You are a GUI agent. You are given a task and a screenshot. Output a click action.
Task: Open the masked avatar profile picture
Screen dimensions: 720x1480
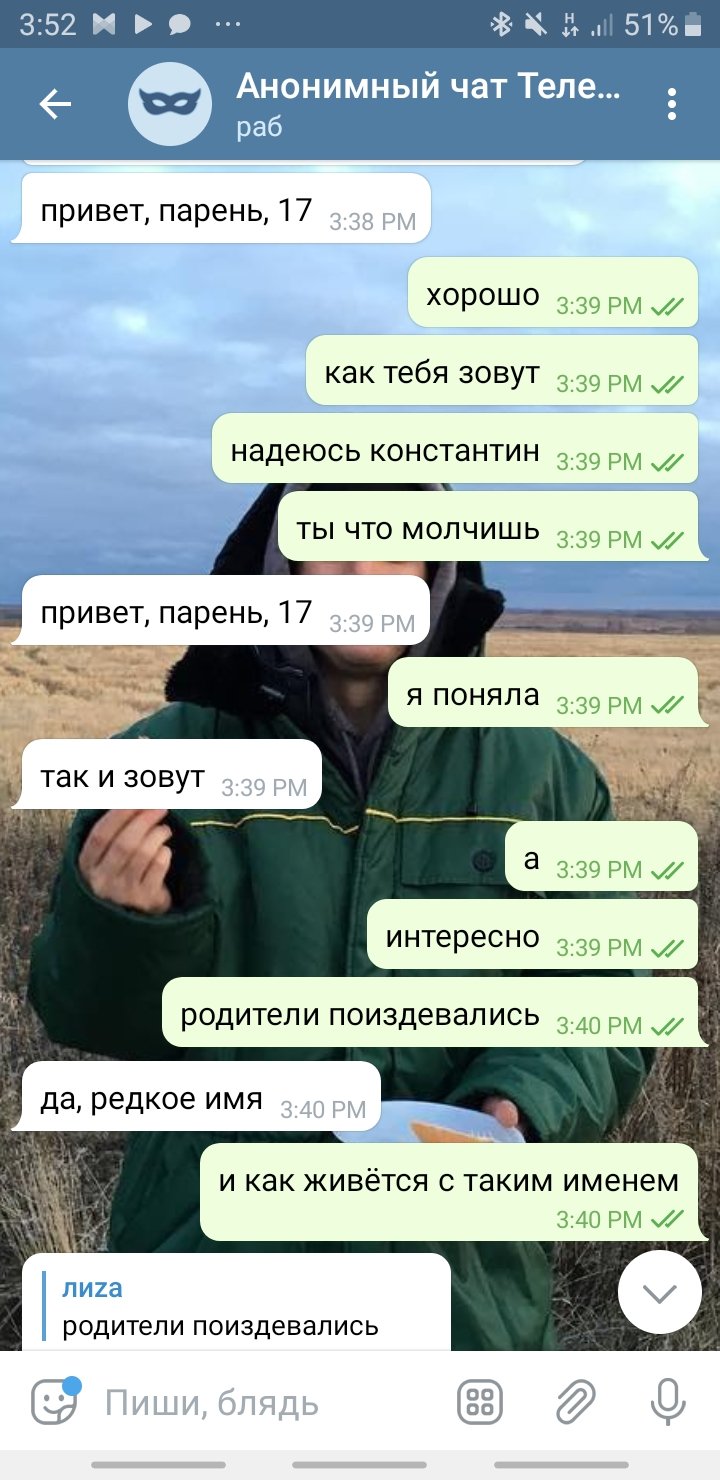[x=170, y=104]
